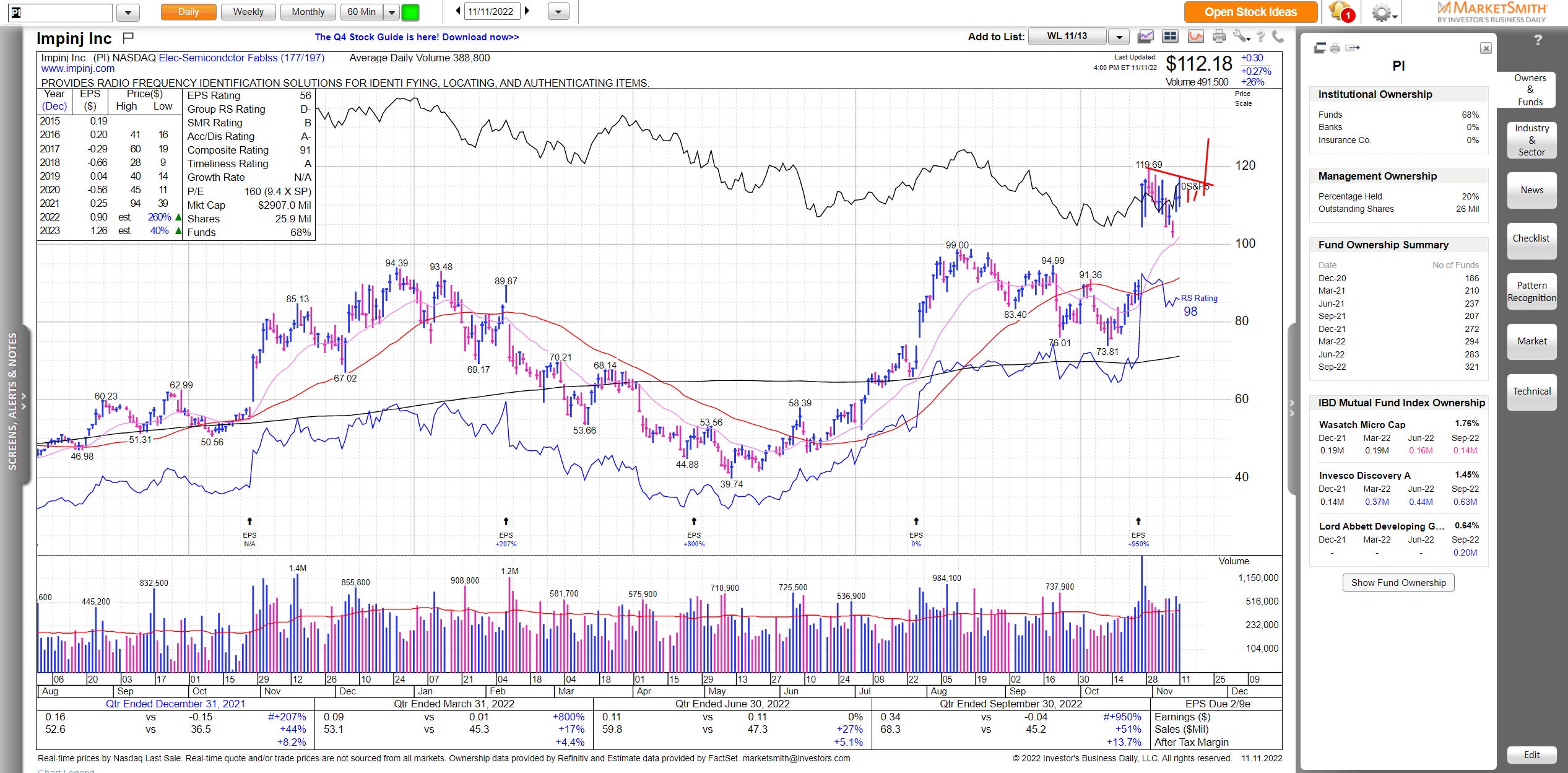Select the Daily chart period
Screen dimensions: 1568x773
[x=189, y=12]
